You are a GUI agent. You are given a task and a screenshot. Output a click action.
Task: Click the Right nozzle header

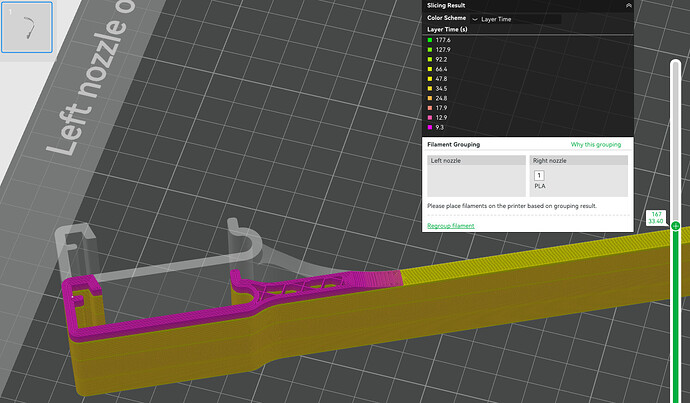click(x=578, y=160)
